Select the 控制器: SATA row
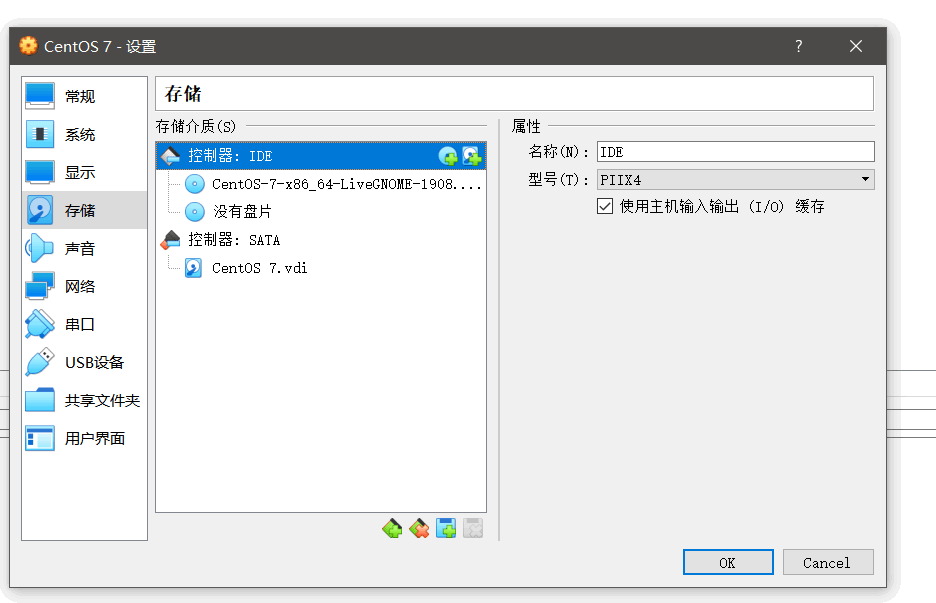This screenshot has width=936, height=603. pos(321,240)
